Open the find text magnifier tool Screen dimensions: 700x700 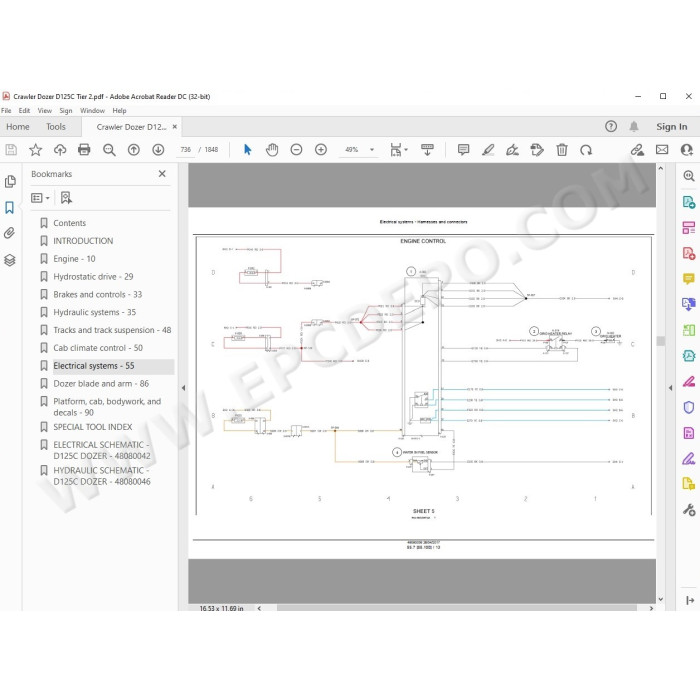tap(109, 150)
